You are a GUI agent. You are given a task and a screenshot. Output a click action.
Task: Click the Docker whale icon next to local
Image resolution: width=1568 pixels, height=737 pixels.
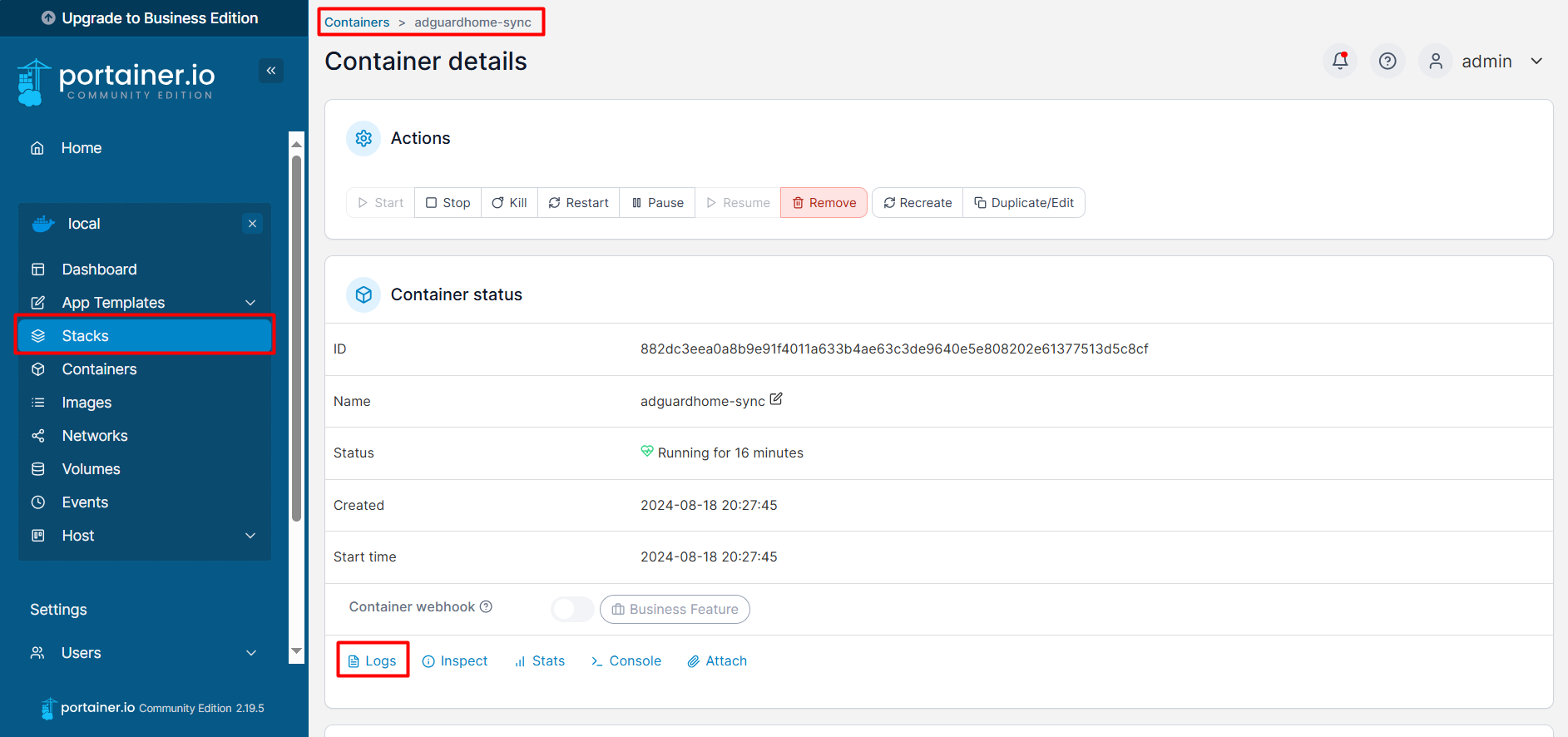pyautogui.click(x=43, y=224)
